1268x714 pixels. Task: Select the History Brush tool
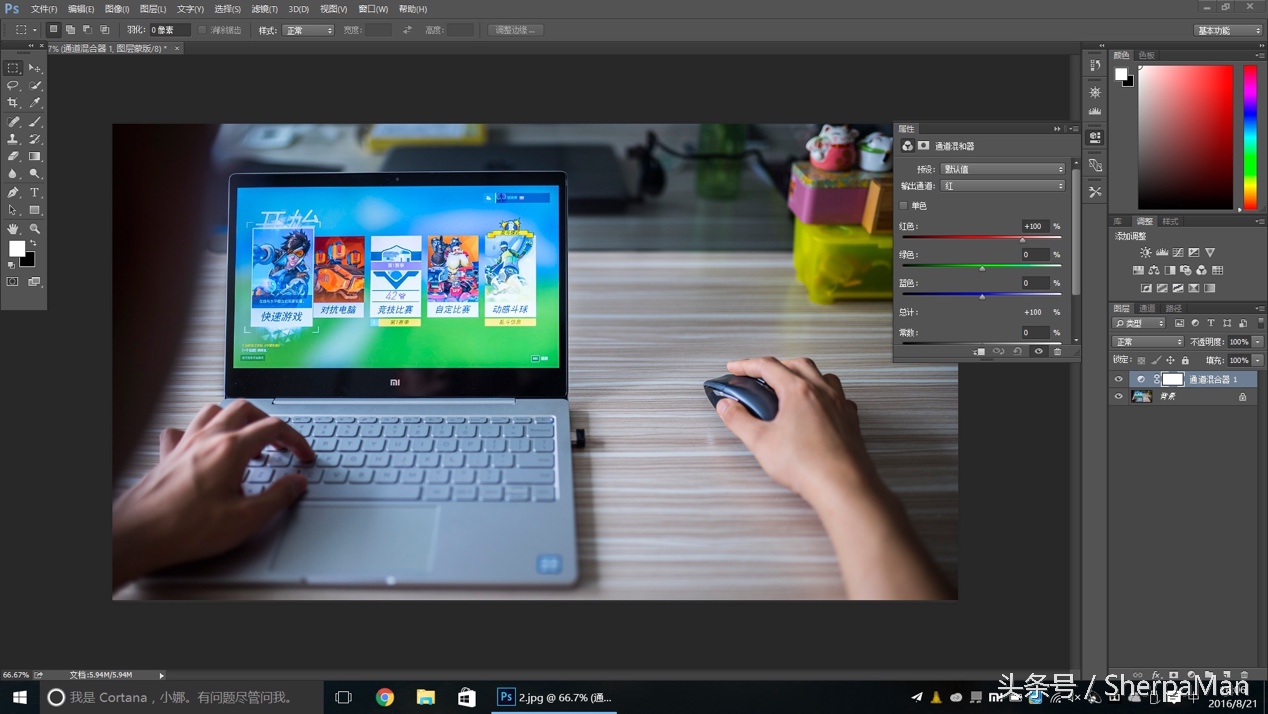(x=35, y=139)
